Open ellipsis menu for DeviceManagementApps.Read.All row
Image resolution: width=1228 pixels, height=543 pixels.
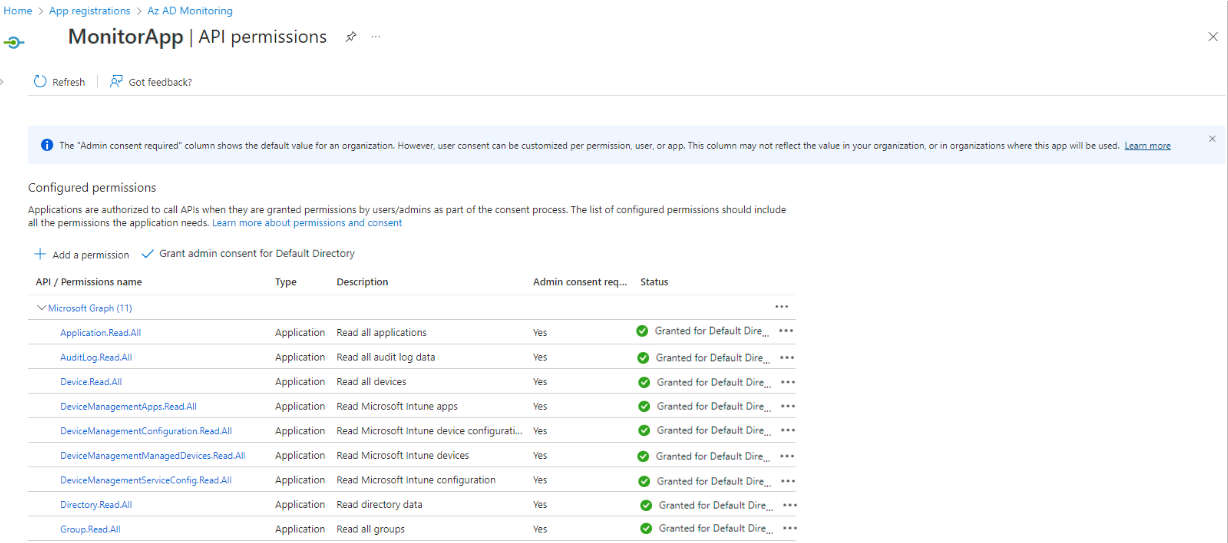tap(788, 406)
